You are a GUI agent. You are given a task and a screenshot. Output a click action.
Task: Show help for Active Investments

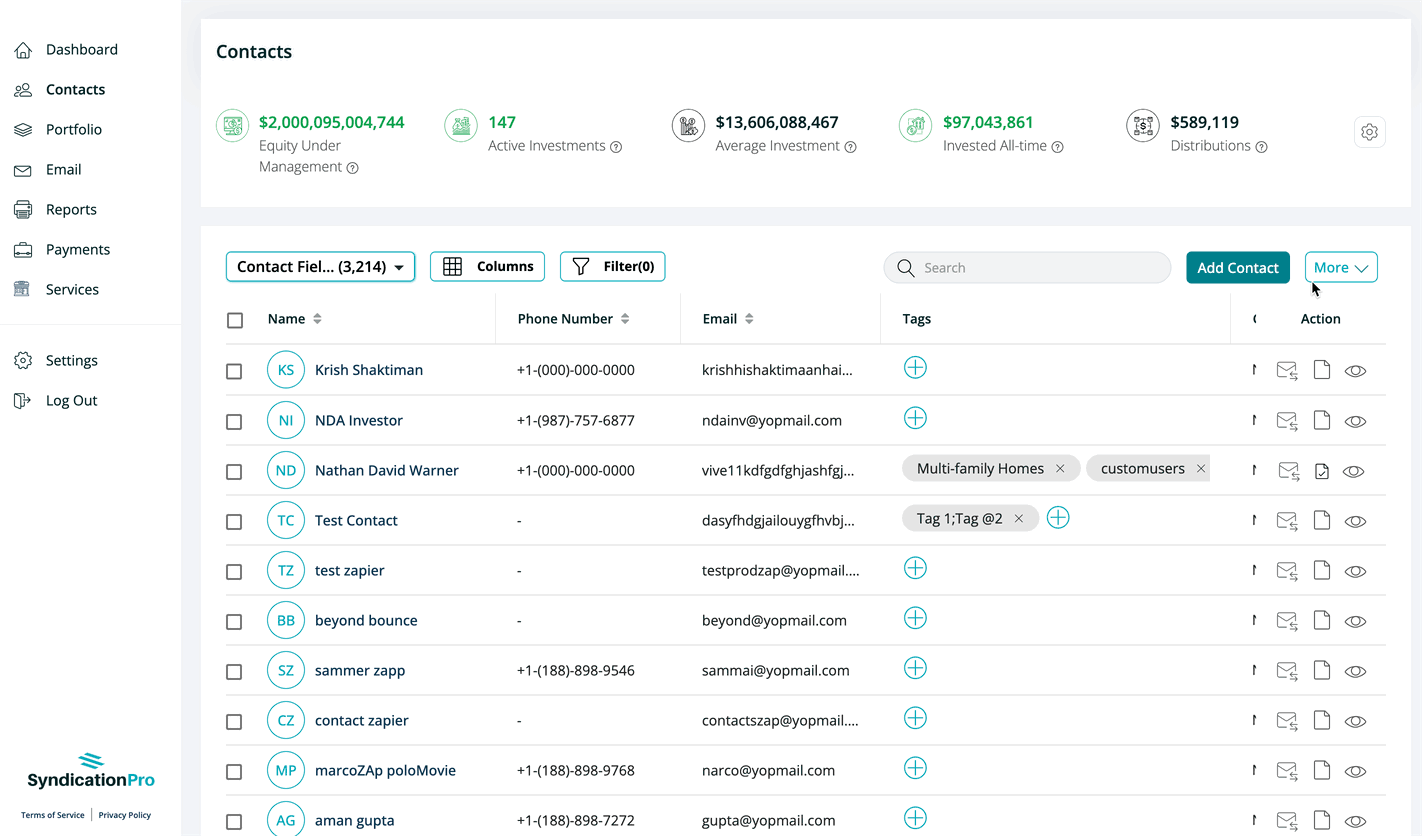[x=616, y=147]
